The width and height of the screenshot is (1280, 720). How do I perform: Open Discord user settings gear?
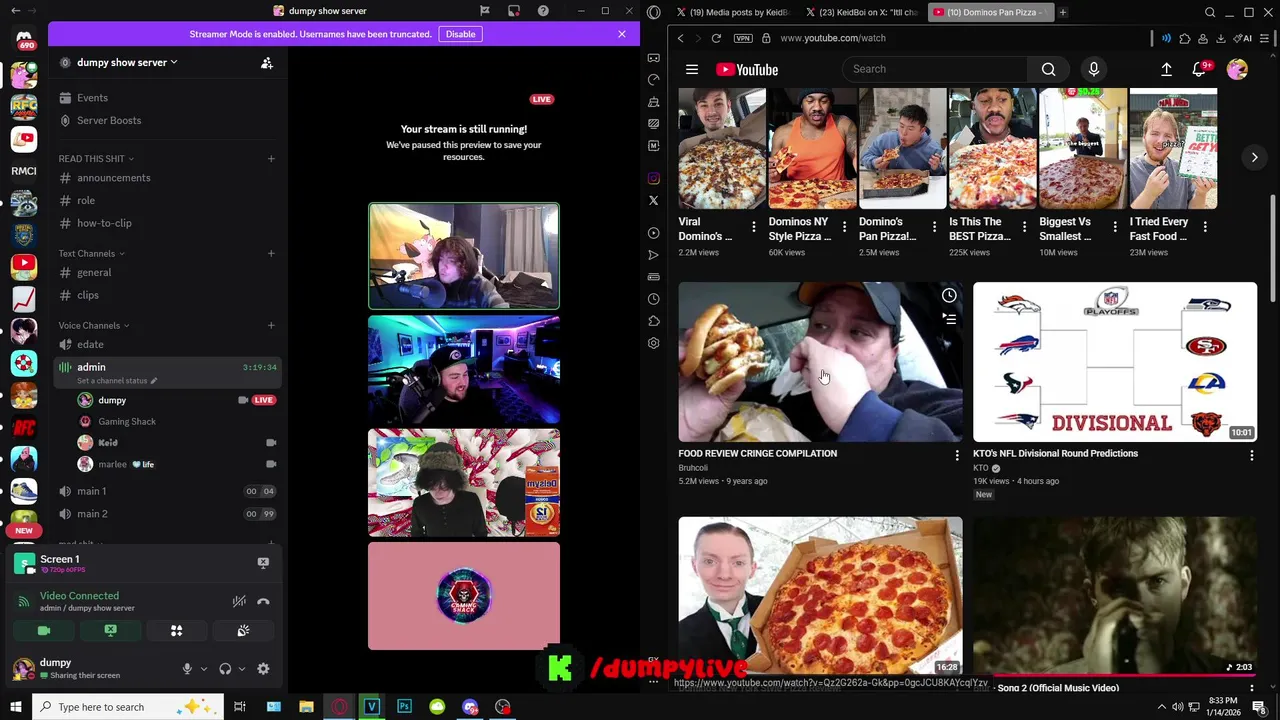(263, 669)
